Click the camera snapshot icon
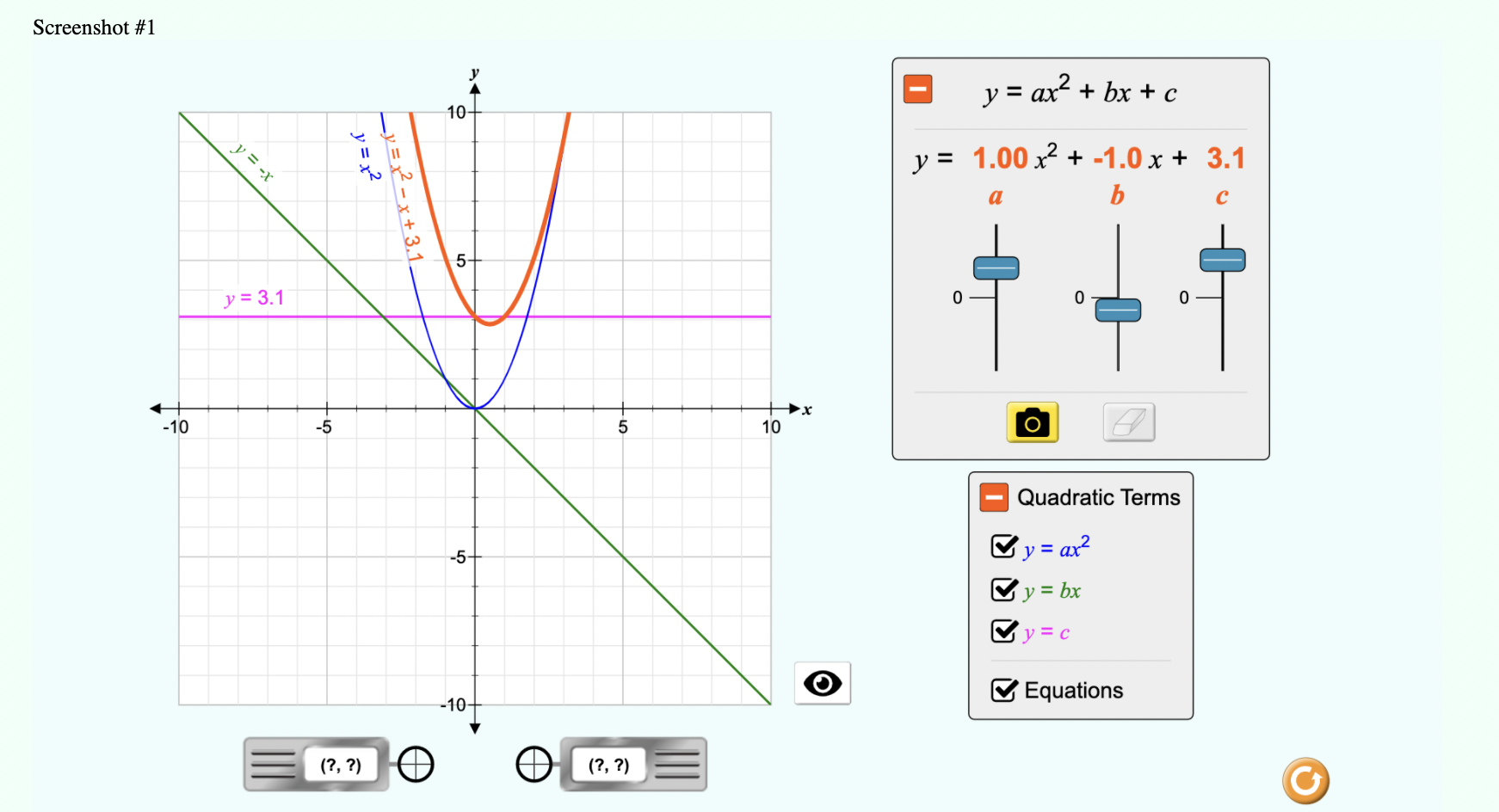The width and height of the screenshot is (1499, 812). 1032,422
